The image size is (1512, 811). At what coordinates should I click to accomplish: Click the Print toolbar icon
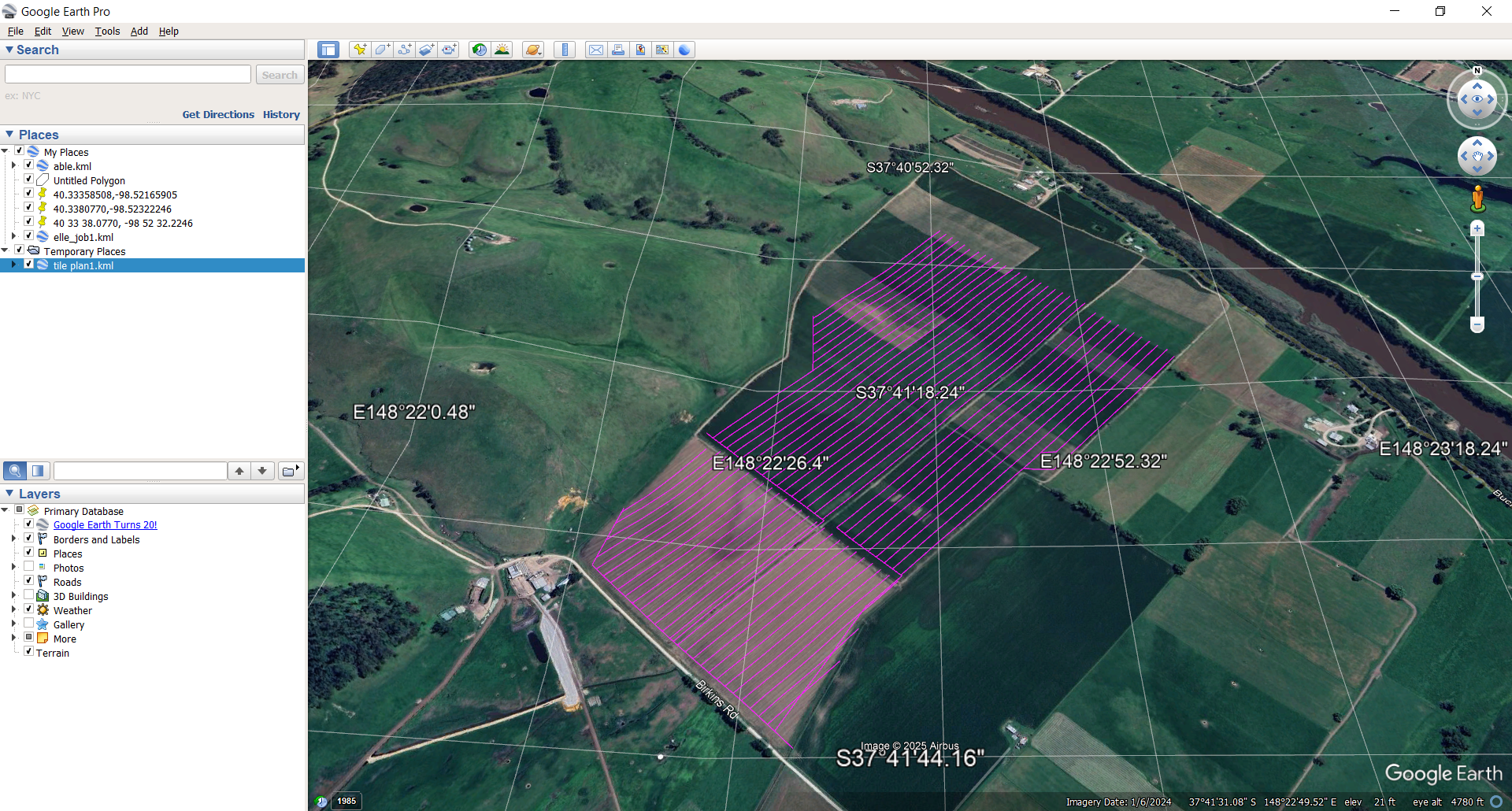coord(618,50)
